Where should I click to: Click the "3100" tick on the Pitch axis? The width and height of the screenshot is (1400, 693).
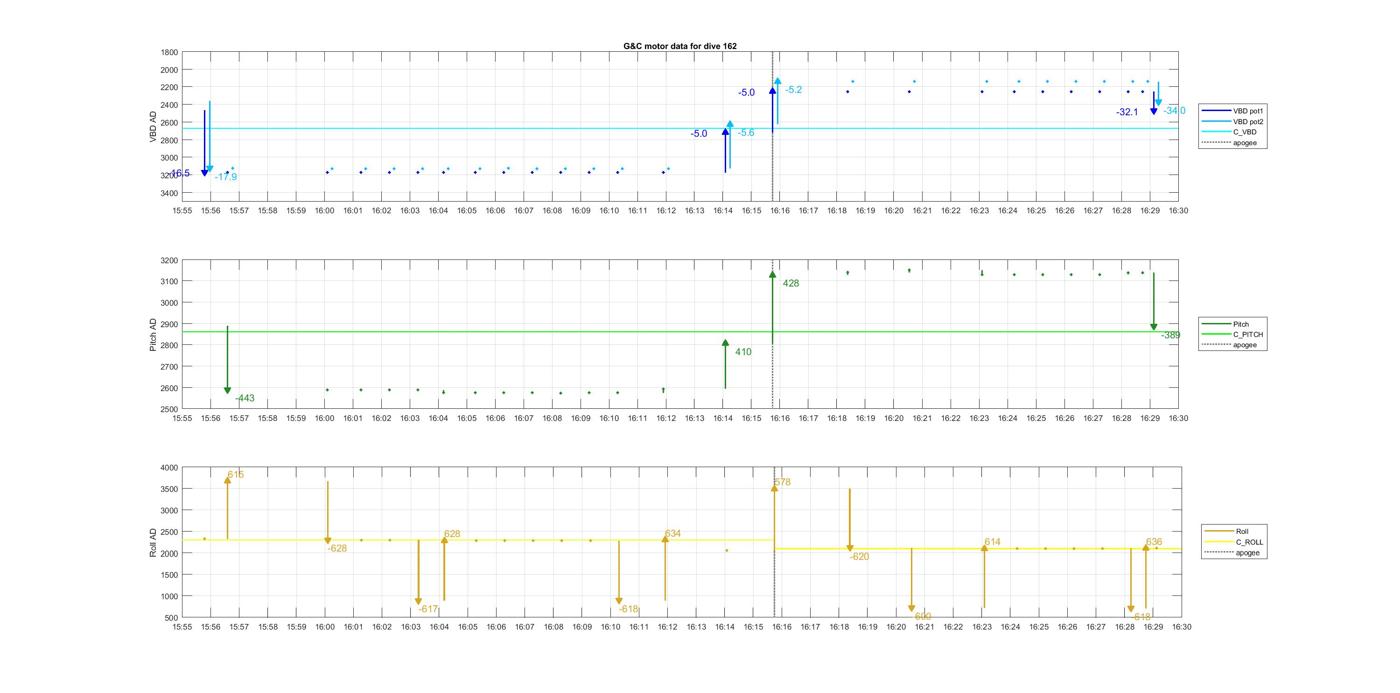click(x=169, y=281)
